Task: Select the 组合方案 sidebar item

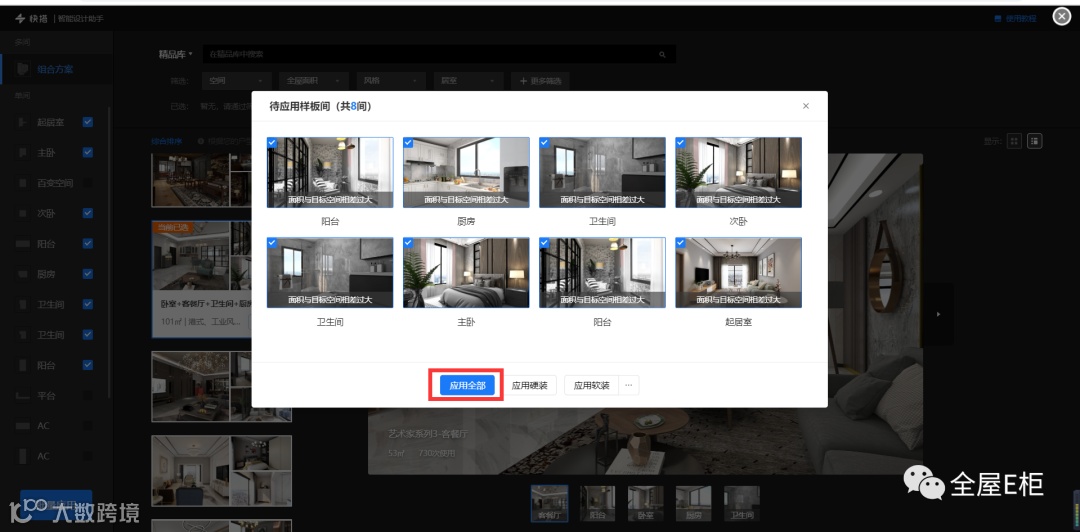Action: (x=56, y=70)
